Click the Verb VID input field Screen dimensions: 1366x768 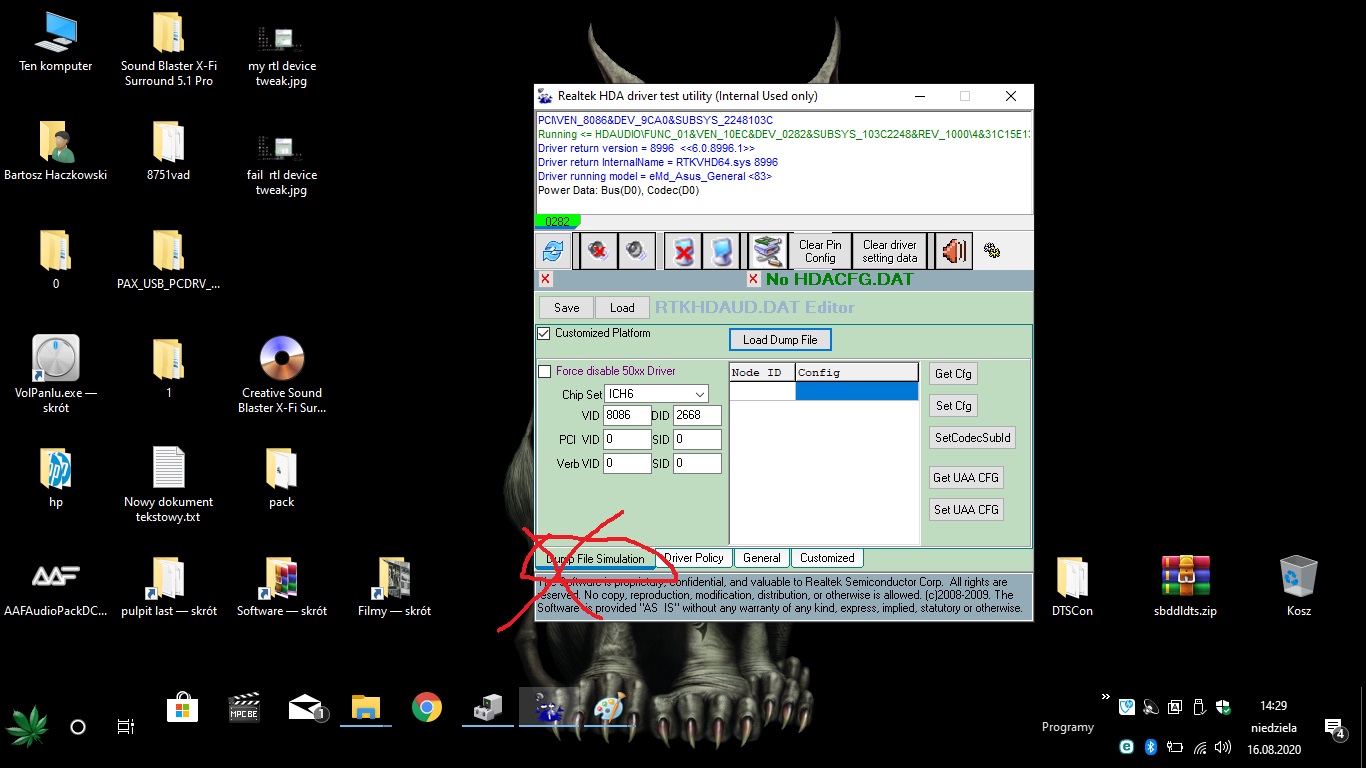[x=628, y=464]
